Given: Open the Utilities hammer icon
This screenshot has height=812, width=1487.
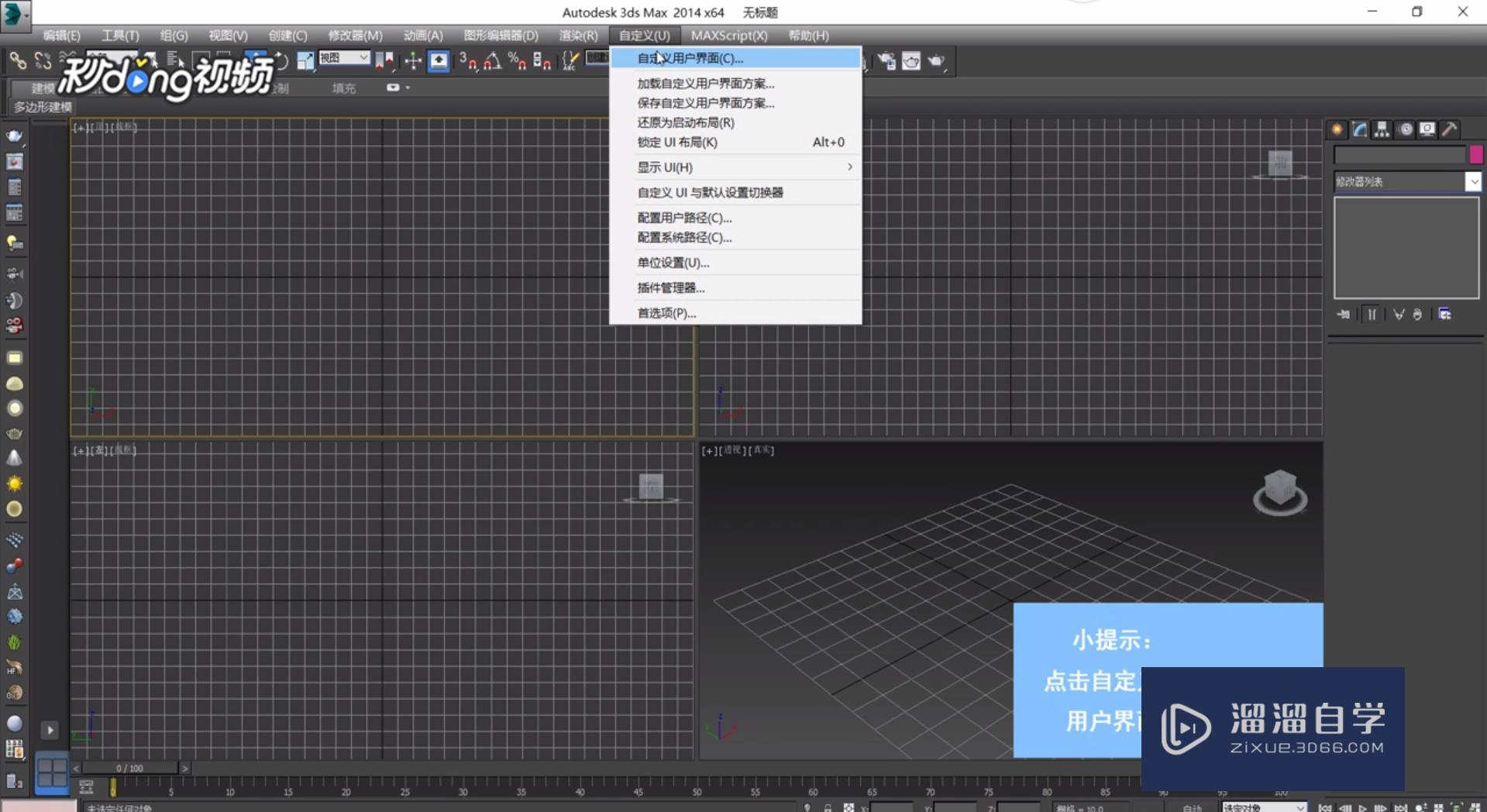Looking at the screenshot, I should click(1449, 129).
